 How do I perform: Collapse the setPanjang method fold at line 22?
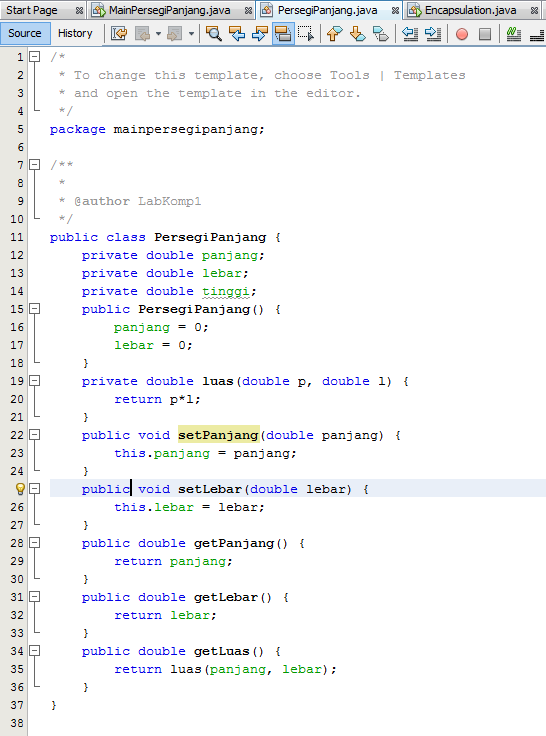click(x=34, y=435)
